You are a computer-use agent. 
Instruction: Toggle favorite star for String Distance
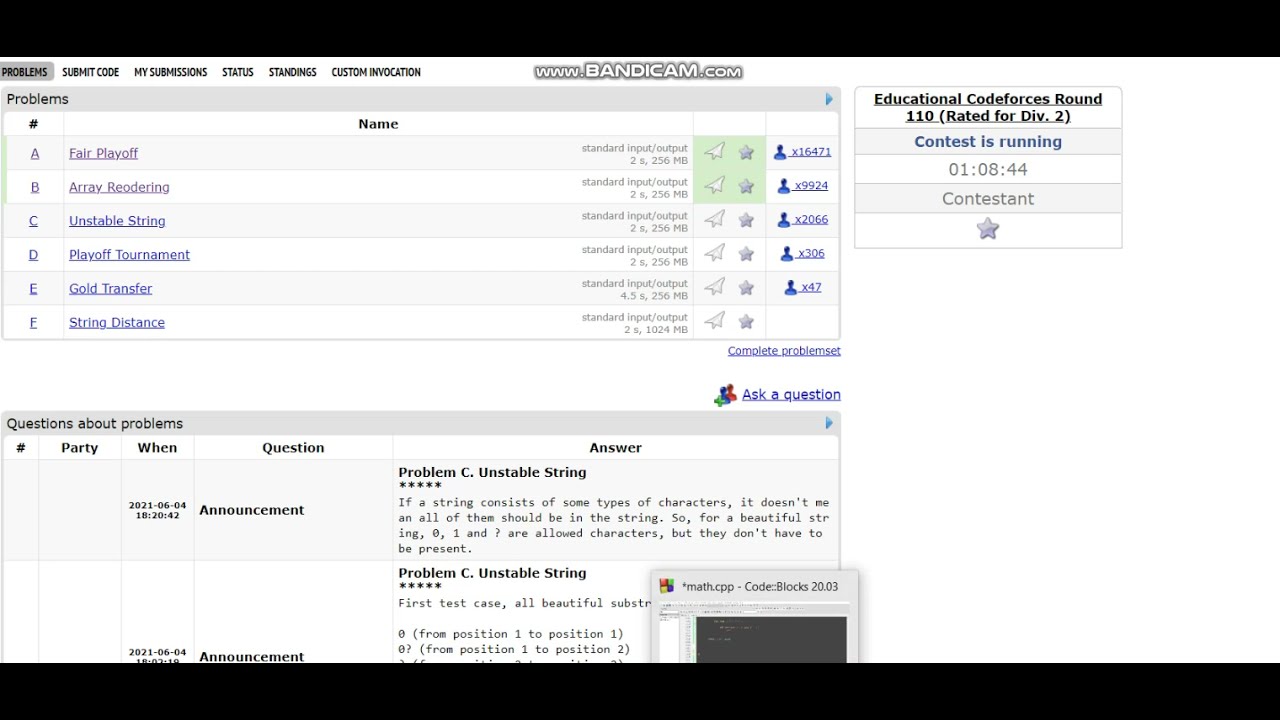point(746,322)
